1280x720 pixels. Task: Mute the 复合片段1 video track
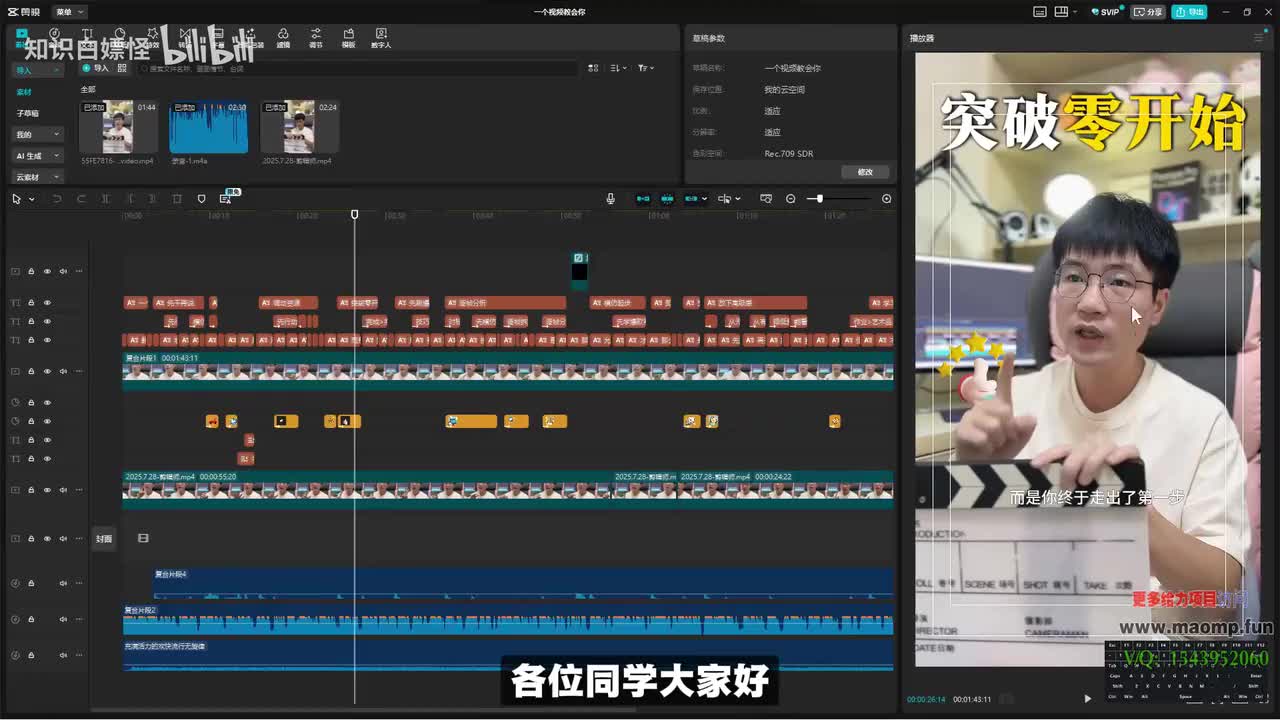[x=63, y=371]
